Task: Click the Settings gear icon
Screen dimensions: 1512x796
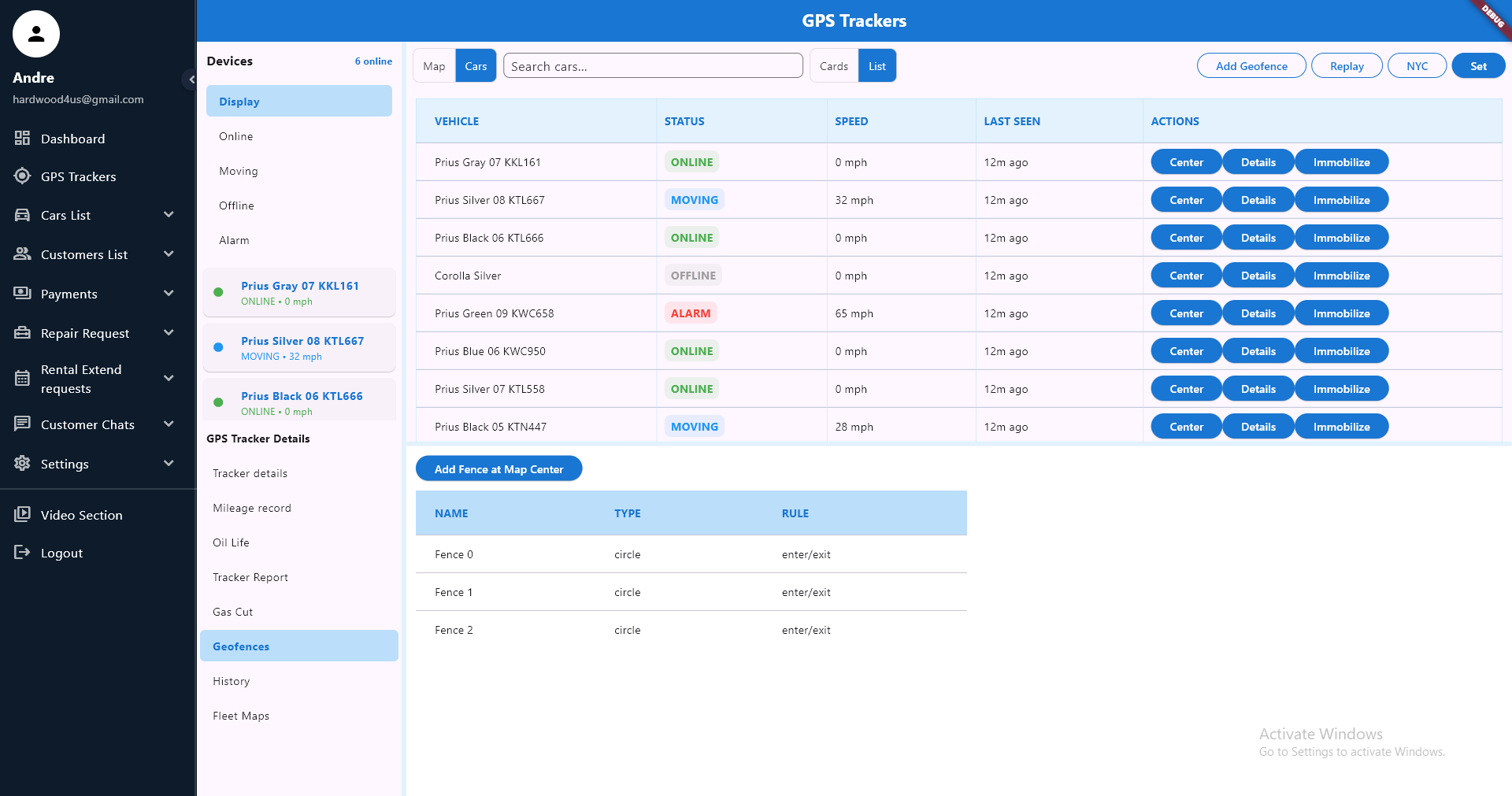Action: pyautogui.click(x=22, y=464)
